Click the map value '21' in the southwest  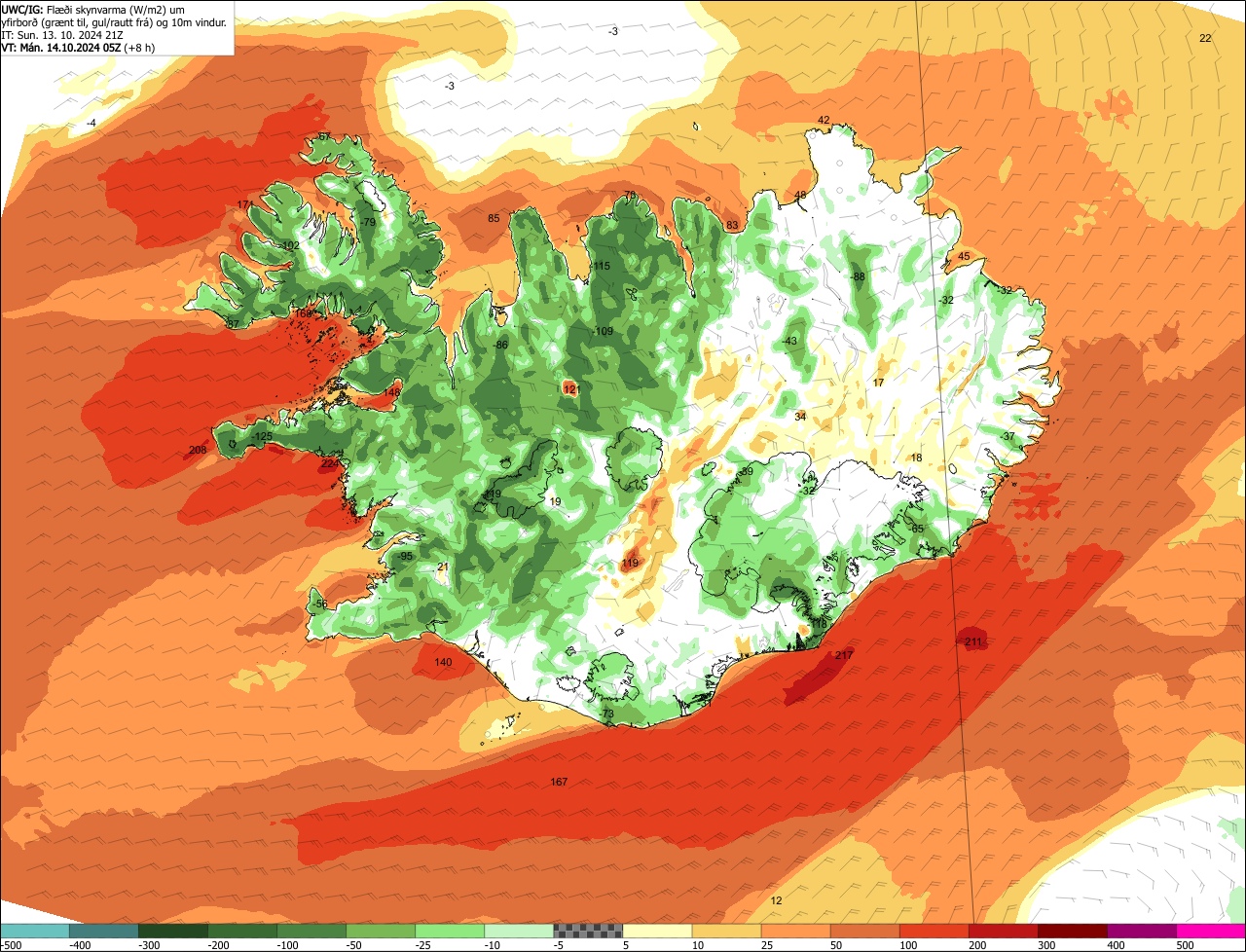pos(443,568)
